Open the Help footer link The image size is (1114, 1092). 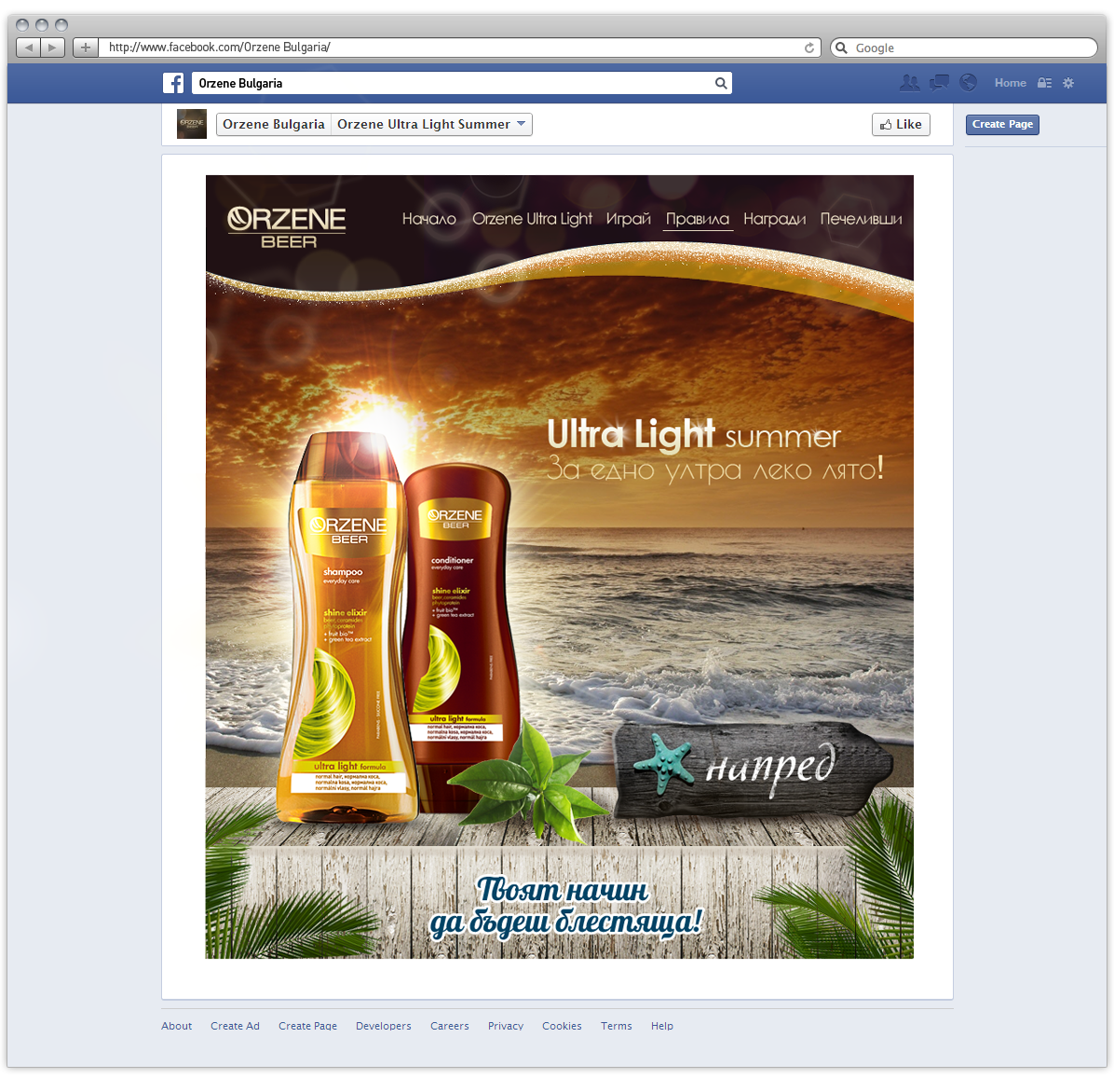662,1026
